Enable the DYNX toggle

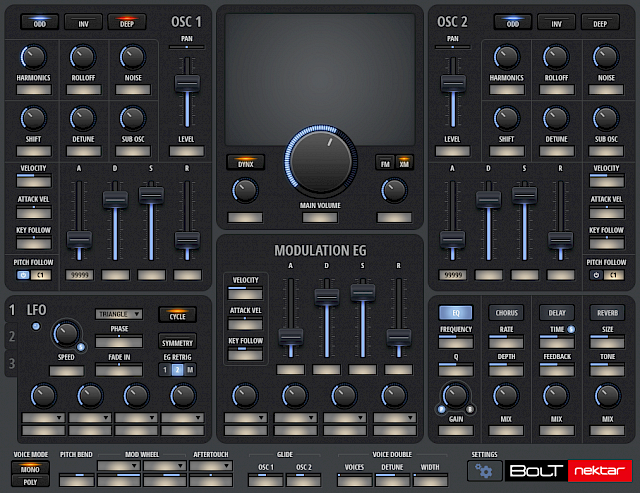pyautogui.click(x=244, y=163)
